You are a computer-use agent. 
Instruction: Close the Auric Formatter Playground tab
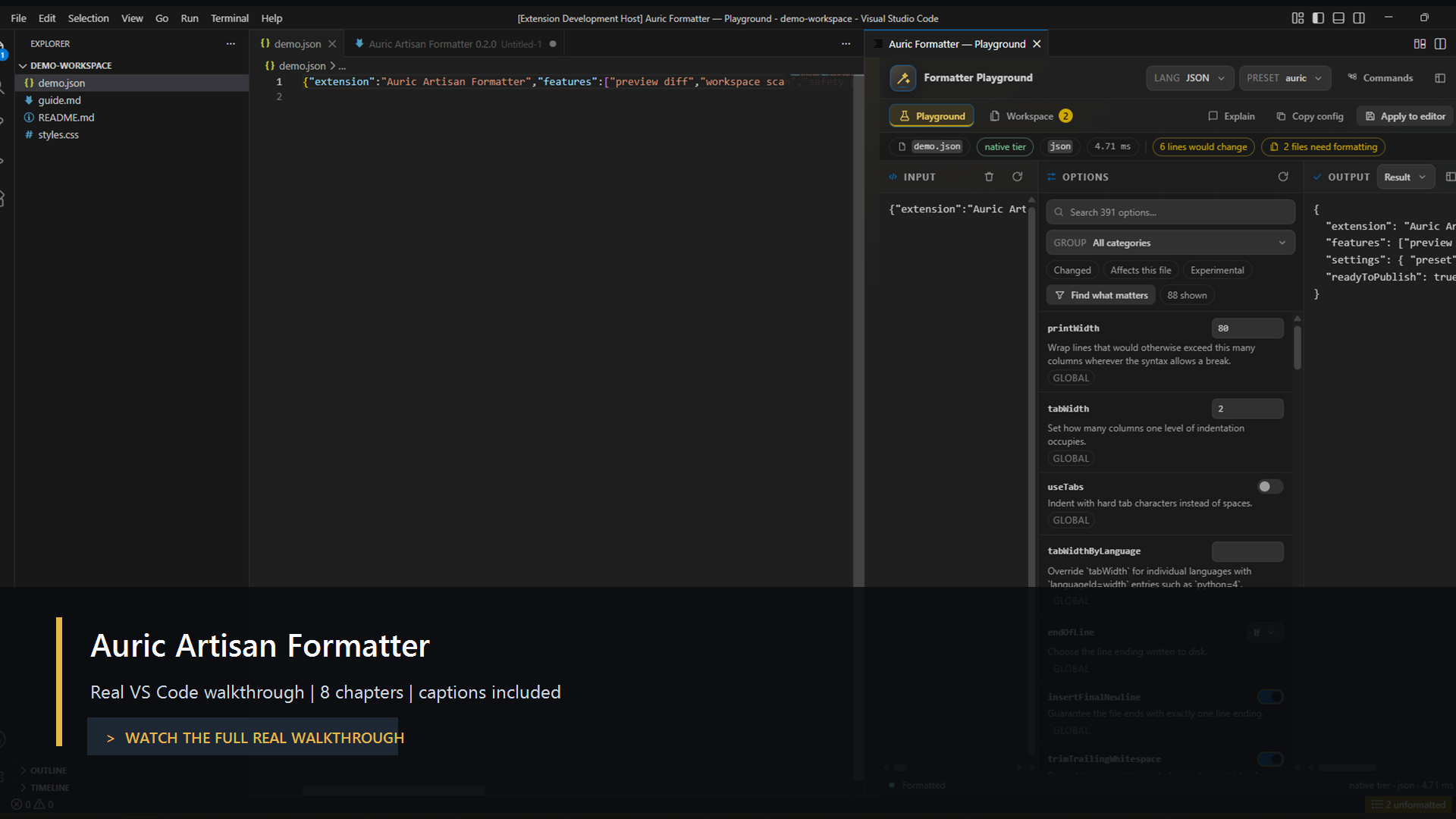click(1037, 44)
